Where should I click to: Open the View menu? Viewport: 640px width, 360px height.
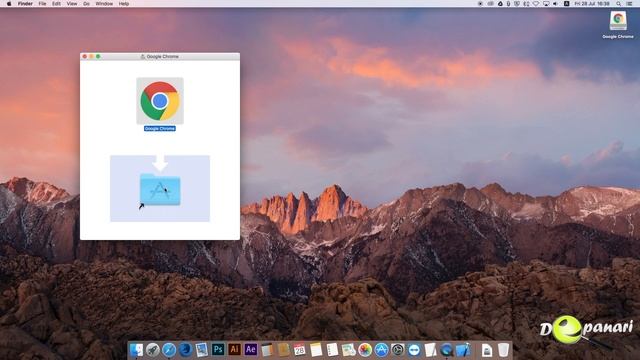pos(72,4)
